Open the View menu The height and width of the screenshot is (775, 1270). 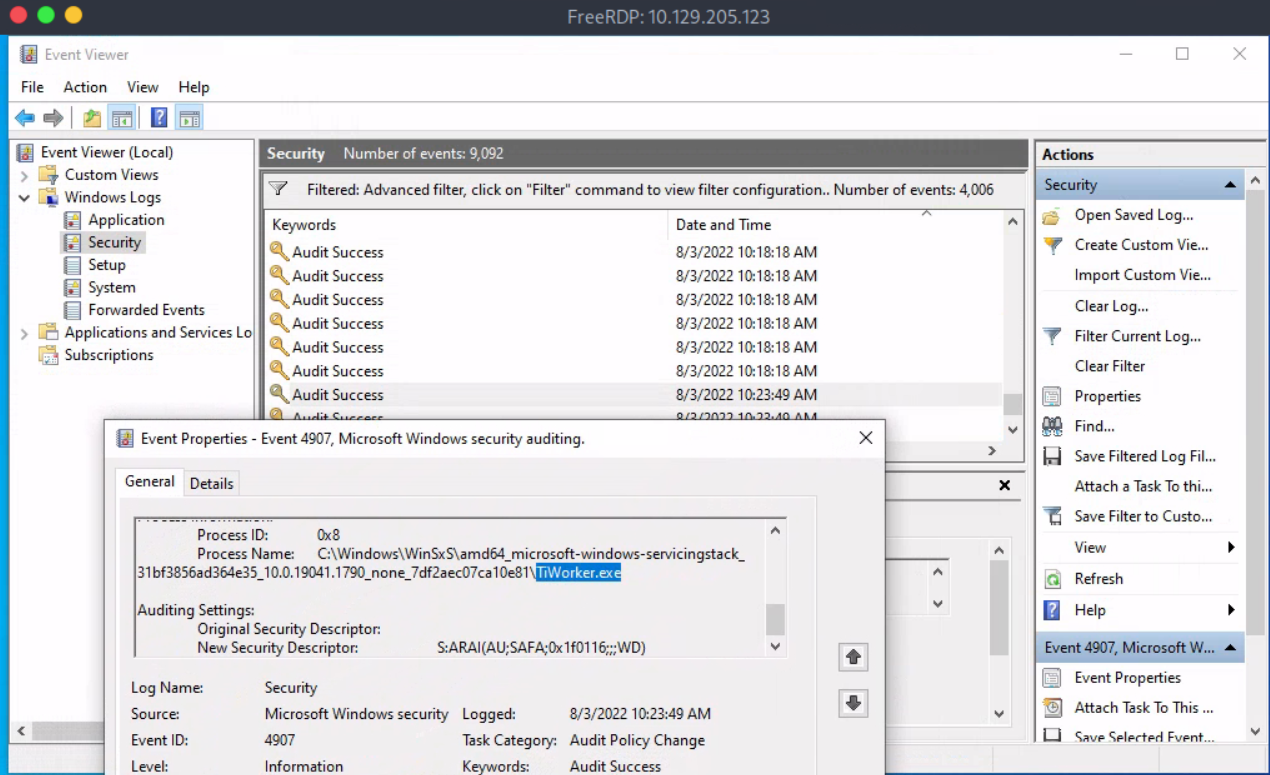pyautogui.click(x=142, y=87)
